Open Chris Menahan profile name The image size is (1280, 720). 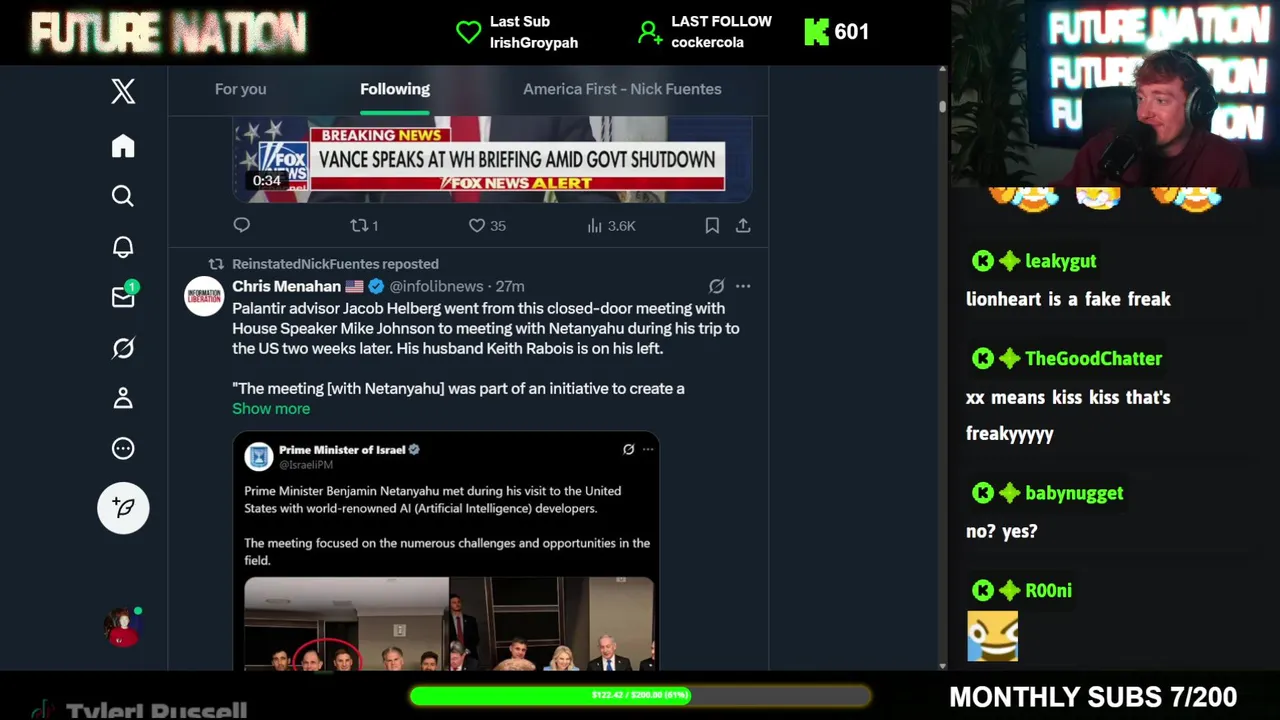tap(287, 286)
